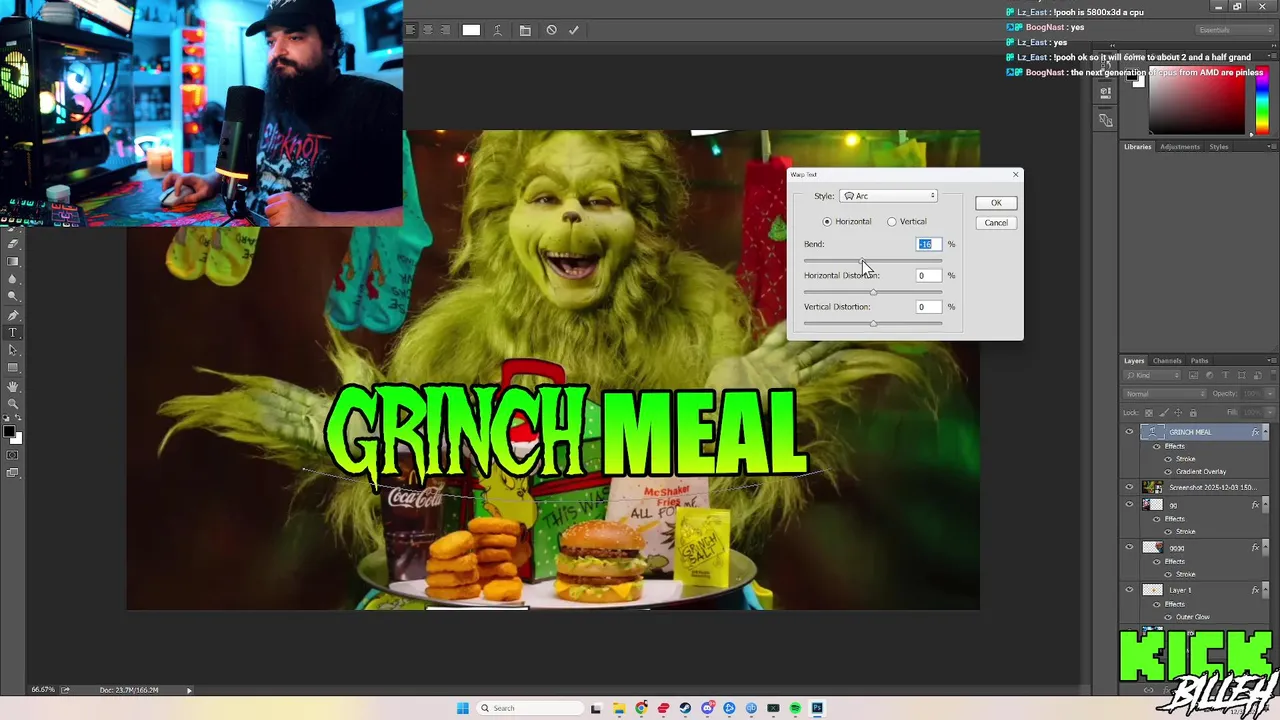Select the Zoom tool in toolbar

pyautogui.click(x=13, y=403)
